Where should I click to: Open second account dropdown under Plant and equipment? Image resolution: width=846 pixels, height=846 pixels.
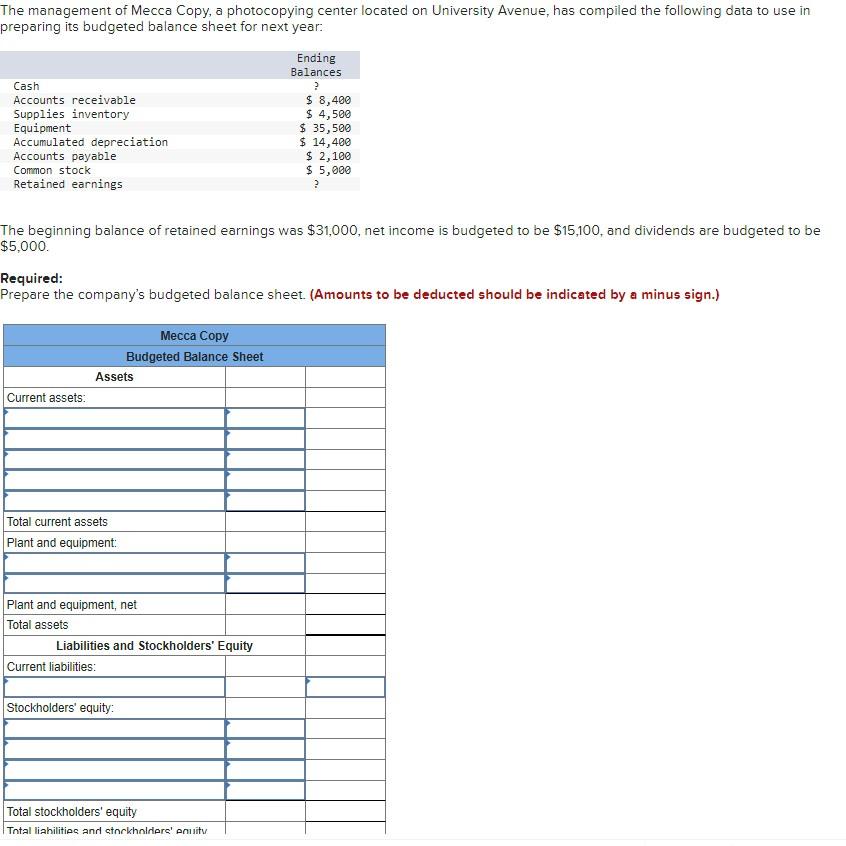[x=114, y=583]
